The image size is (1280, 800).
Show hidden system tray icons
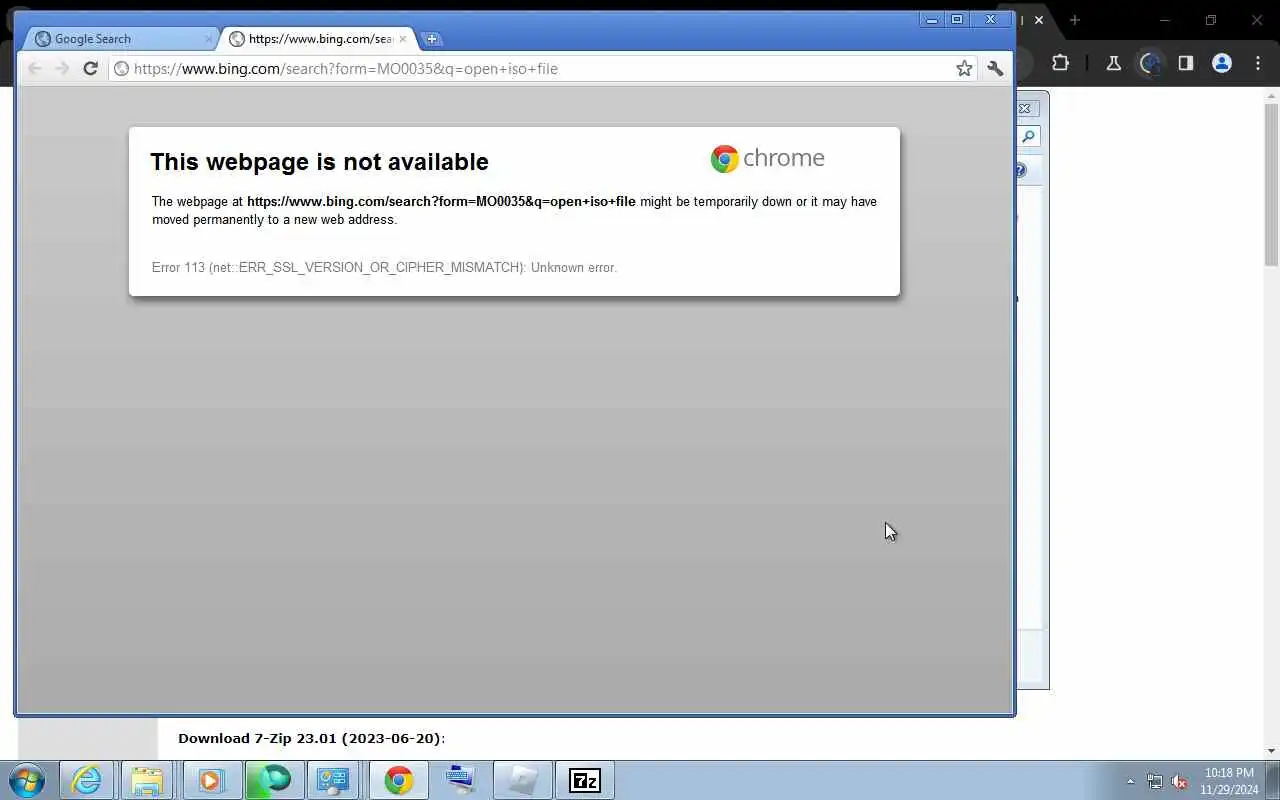pyautogui.click(x=1130, y=781)
